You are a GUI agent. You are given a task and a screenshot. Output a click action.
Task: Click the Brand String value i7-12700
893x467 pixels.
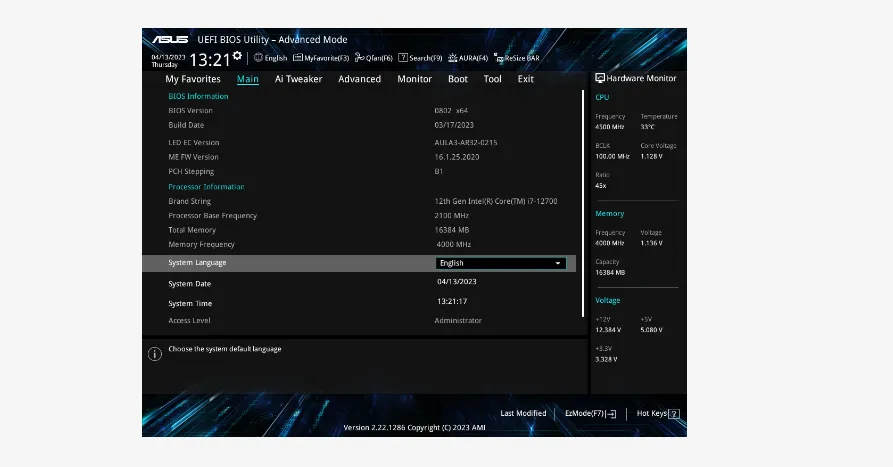(x=496, y=201)
